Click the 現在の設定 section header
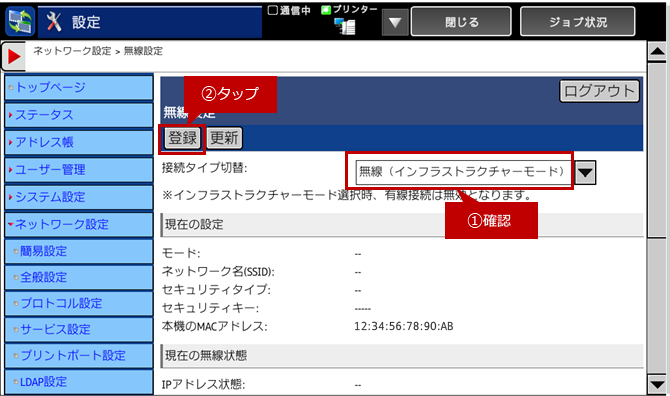This screenshot has width=670, height=396. (x=402, y=225)
